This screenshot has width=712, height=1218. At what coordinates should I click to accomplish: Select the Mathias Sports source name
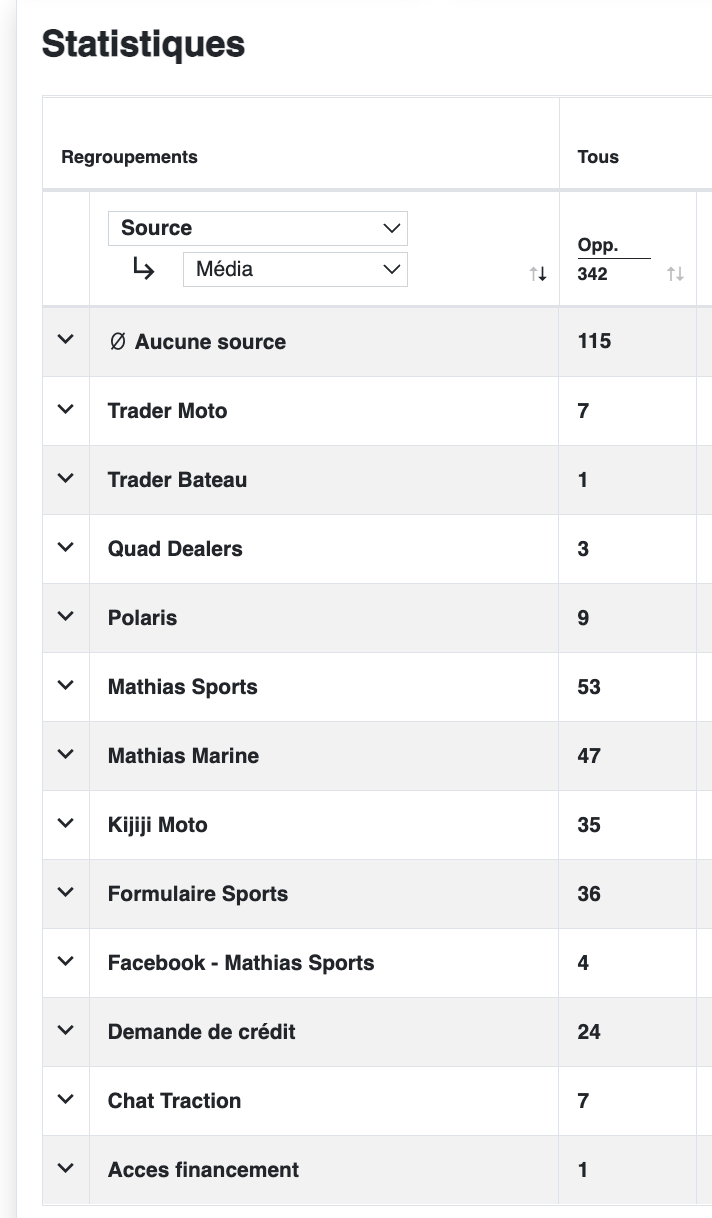click(183, 687)
